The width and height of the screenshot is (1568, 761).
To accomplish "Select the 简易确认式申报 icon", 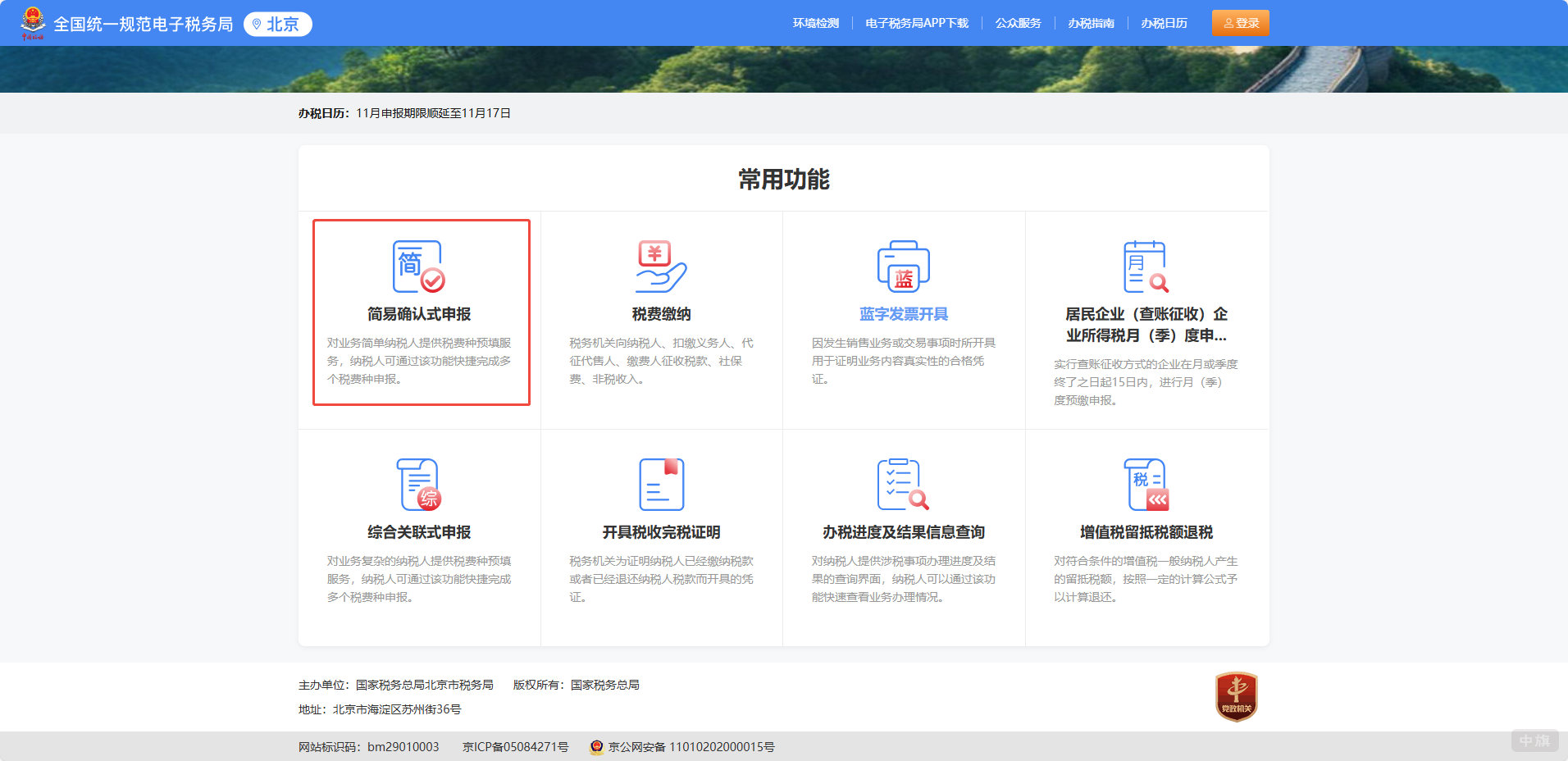I will coord(420,264).
